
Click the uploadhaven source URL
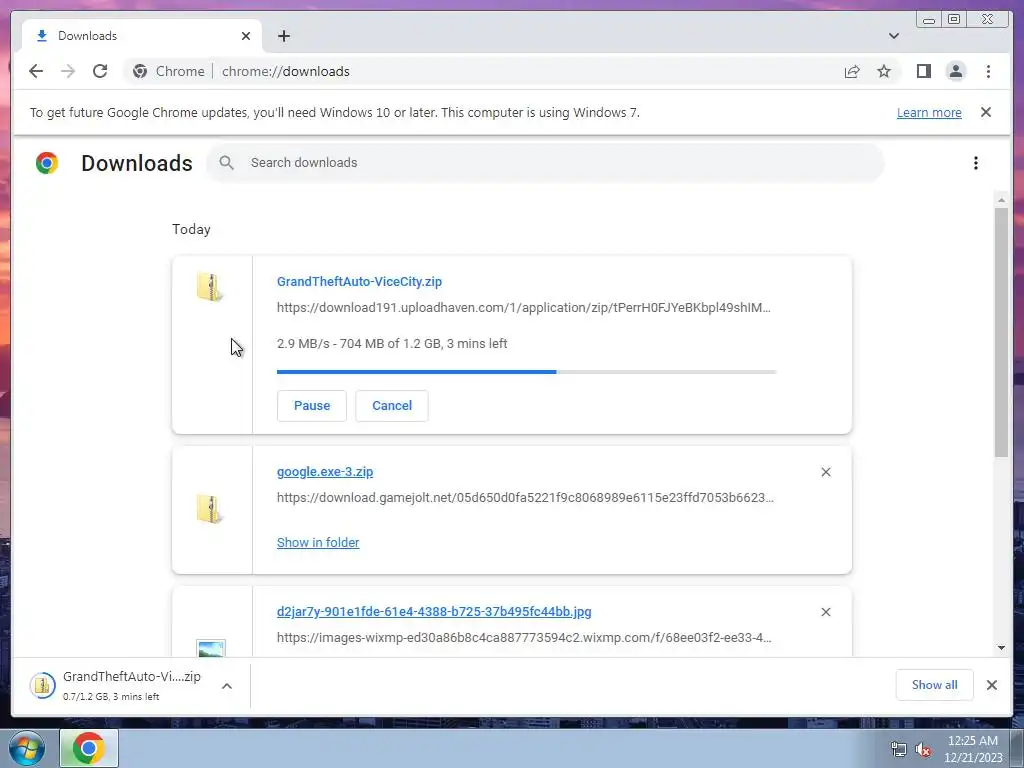[x=524, y=308]
